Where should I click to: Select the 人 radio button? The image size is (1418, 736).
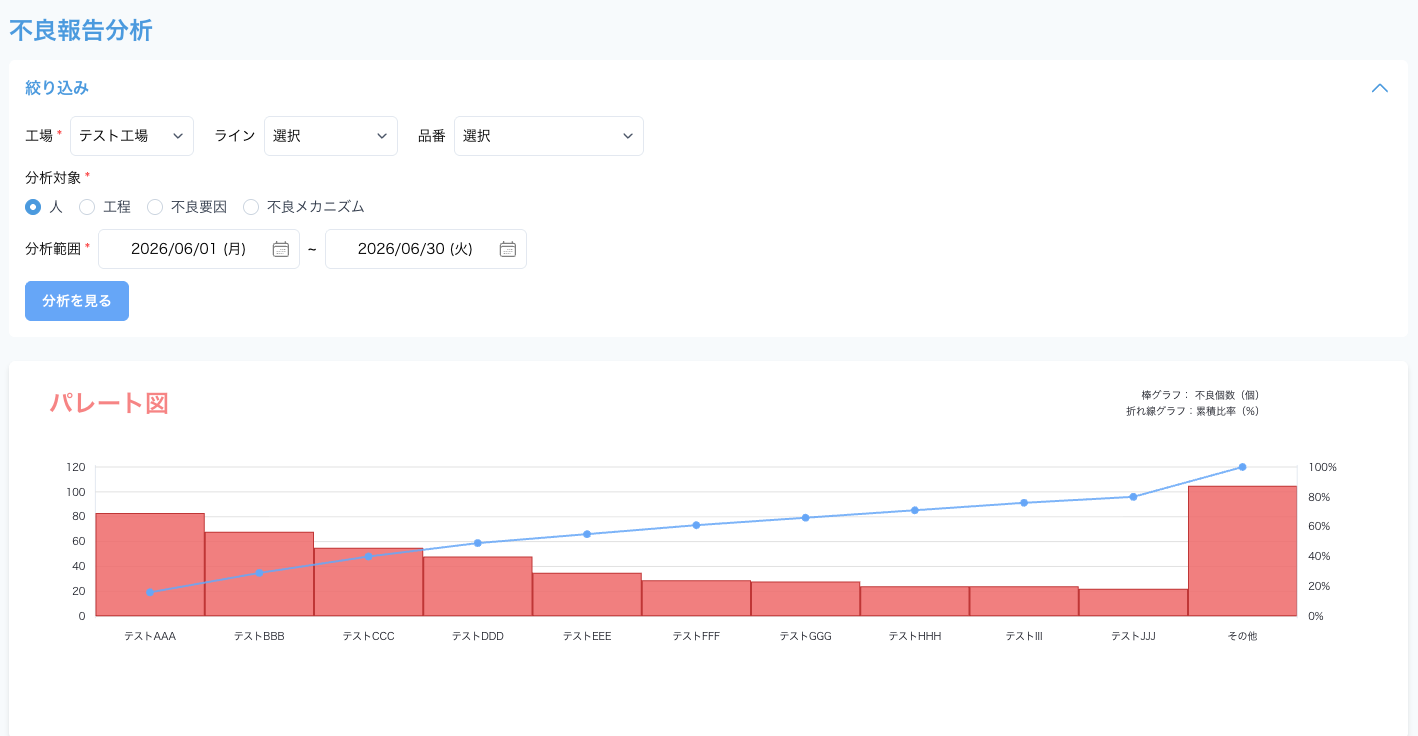(33, 207)
